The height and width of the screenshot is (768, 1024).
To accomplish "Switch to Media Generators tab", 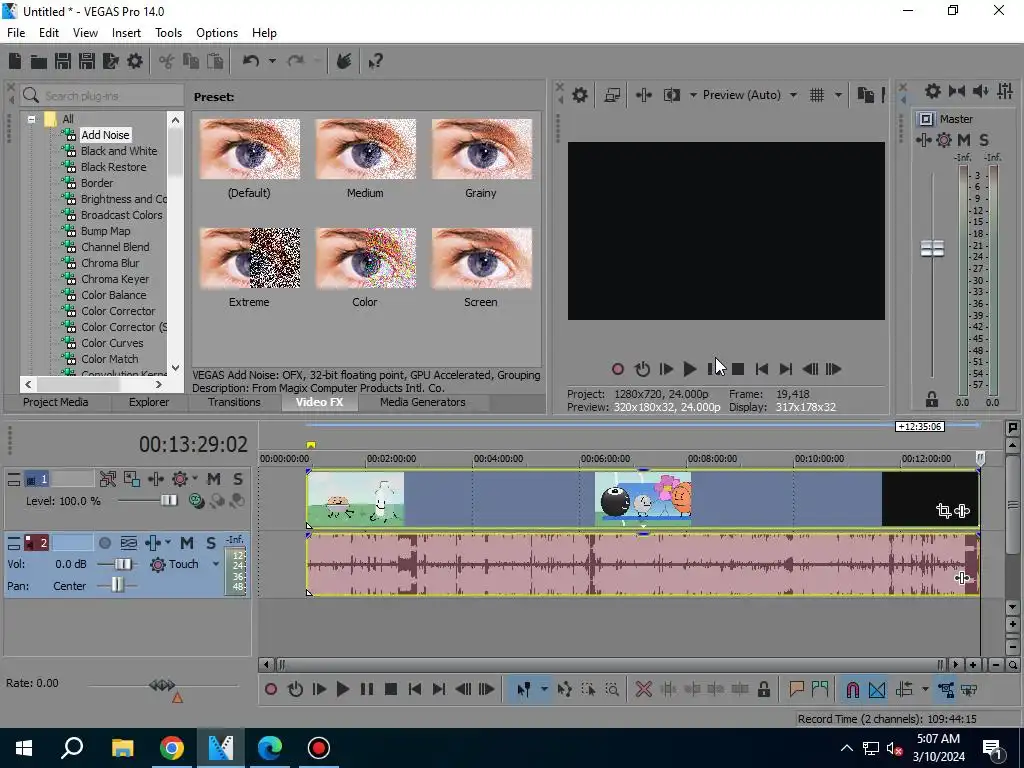I will point(423,402).
